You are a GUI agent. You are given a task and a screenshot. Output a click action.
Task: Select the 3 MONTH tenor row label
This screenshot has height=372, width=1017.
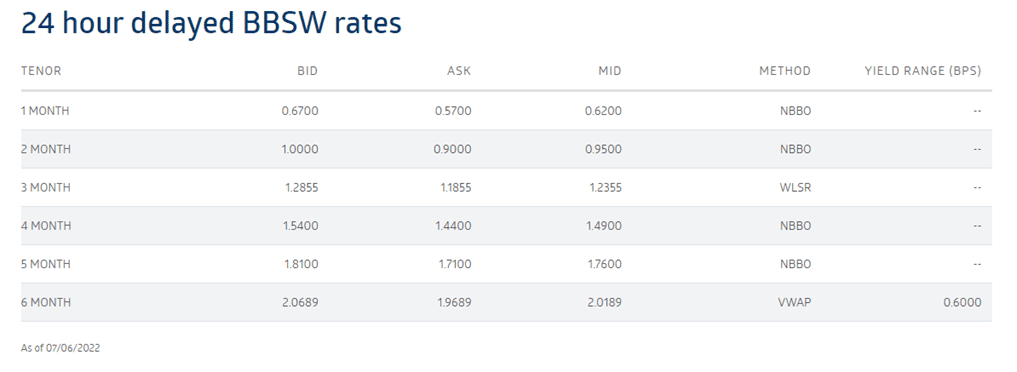pos(46,187)
